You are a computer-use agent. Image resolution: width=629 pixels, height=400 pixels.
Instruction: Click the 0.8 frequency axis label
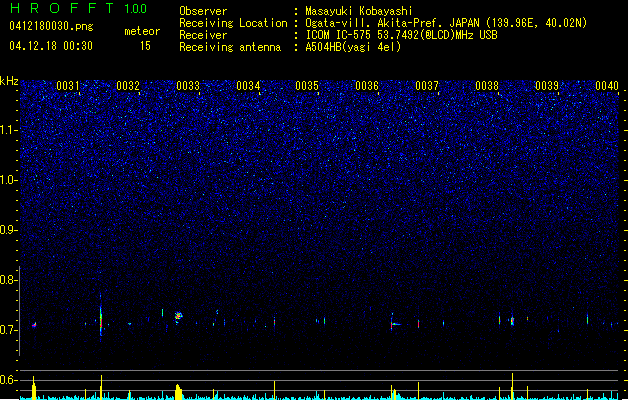coord(8,280)
